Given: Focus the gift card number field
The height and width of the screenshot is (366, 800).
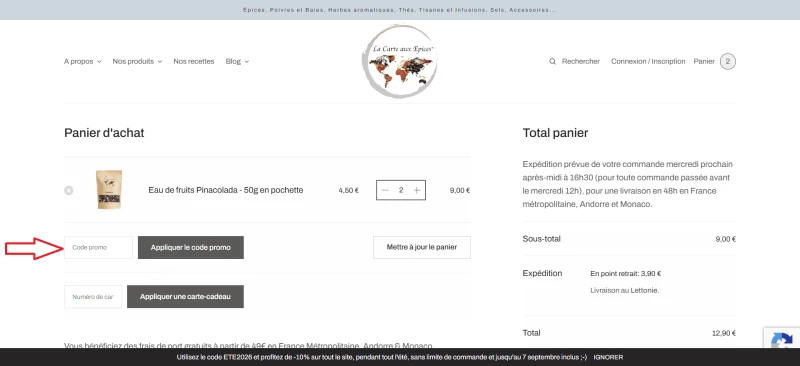Looking at the screenshot, I should [x=93, y=297].
